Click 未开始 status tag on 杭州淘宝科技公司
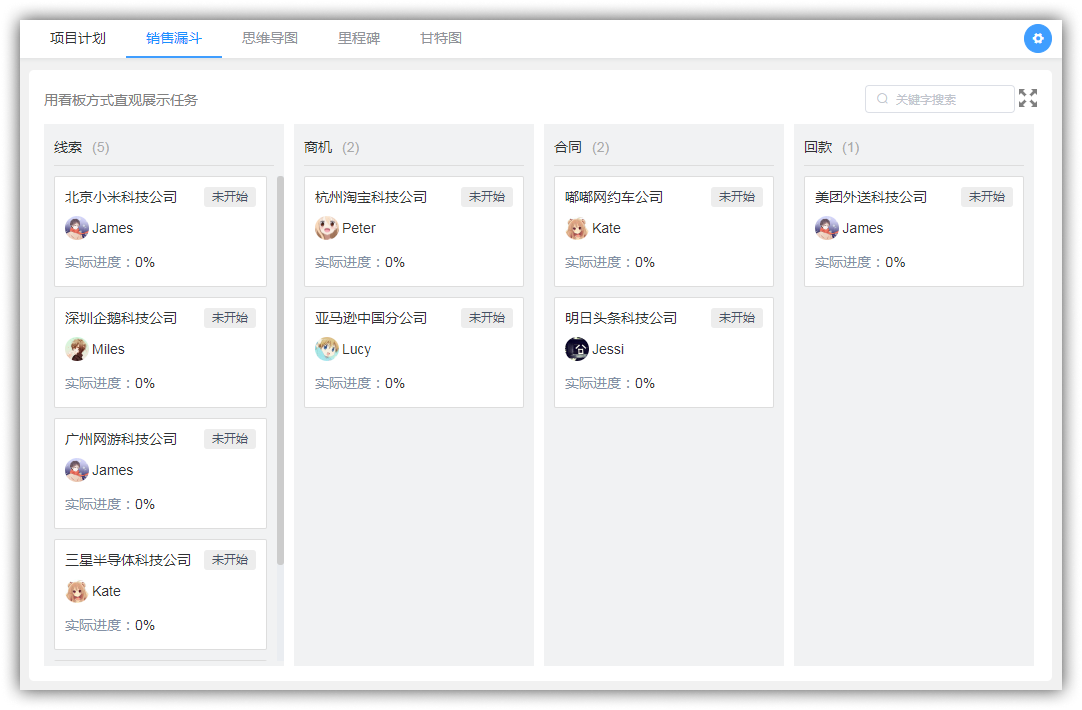Image resolution: width=1082 pixels, height=710 pixels. click(486, 197)
